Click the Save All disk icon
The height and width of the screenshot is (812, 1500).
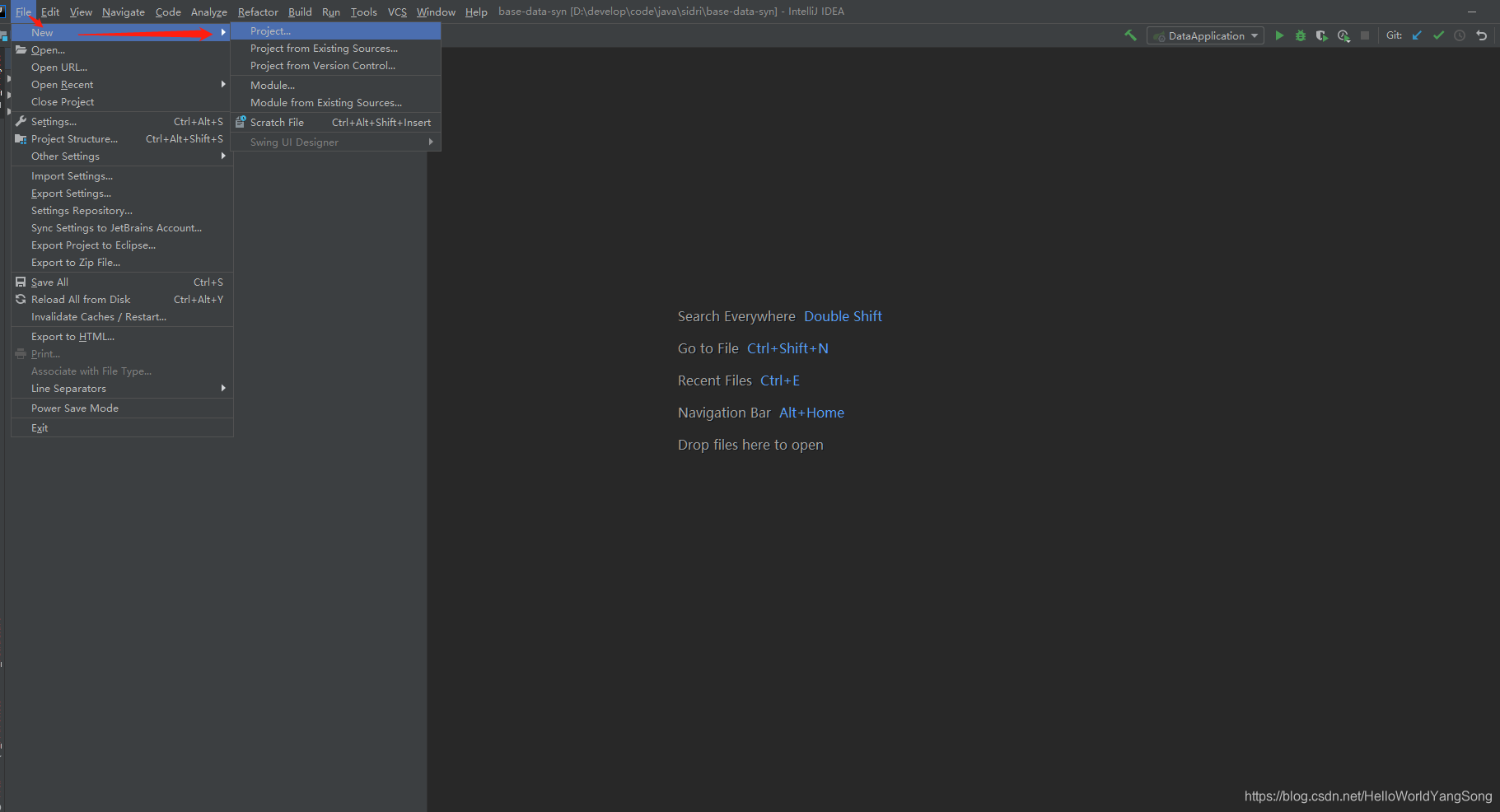(x=21, y=282)
